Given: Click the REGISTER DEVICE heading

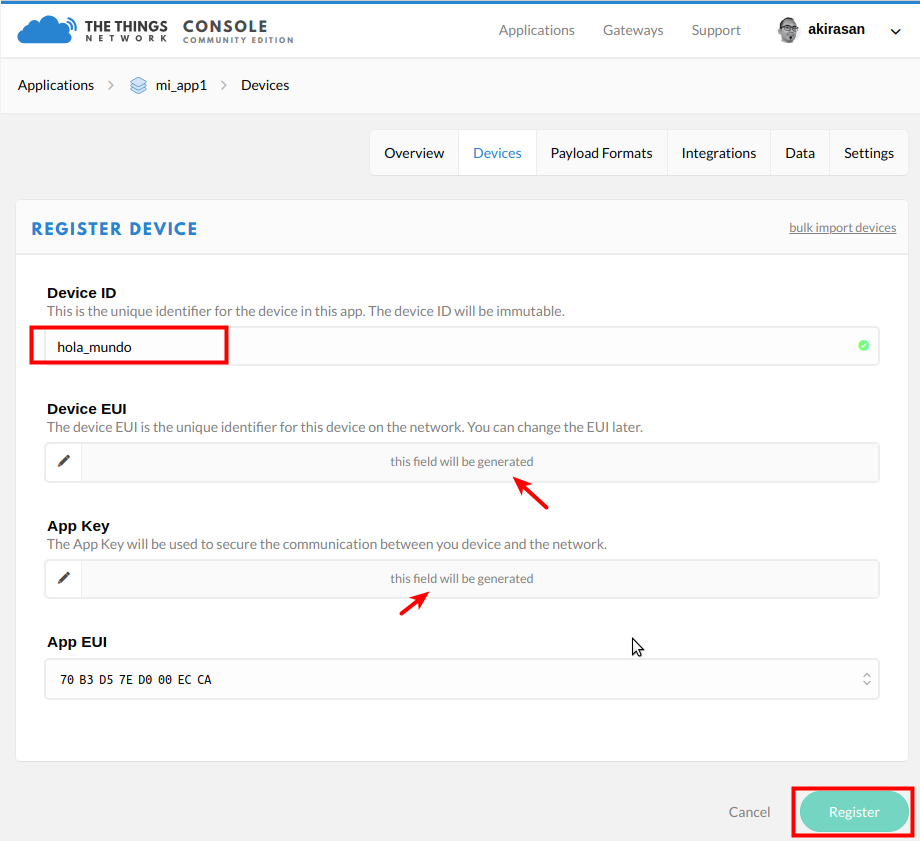Looking at the screenshot, I should pyautogui.click(x=114, y=229).
